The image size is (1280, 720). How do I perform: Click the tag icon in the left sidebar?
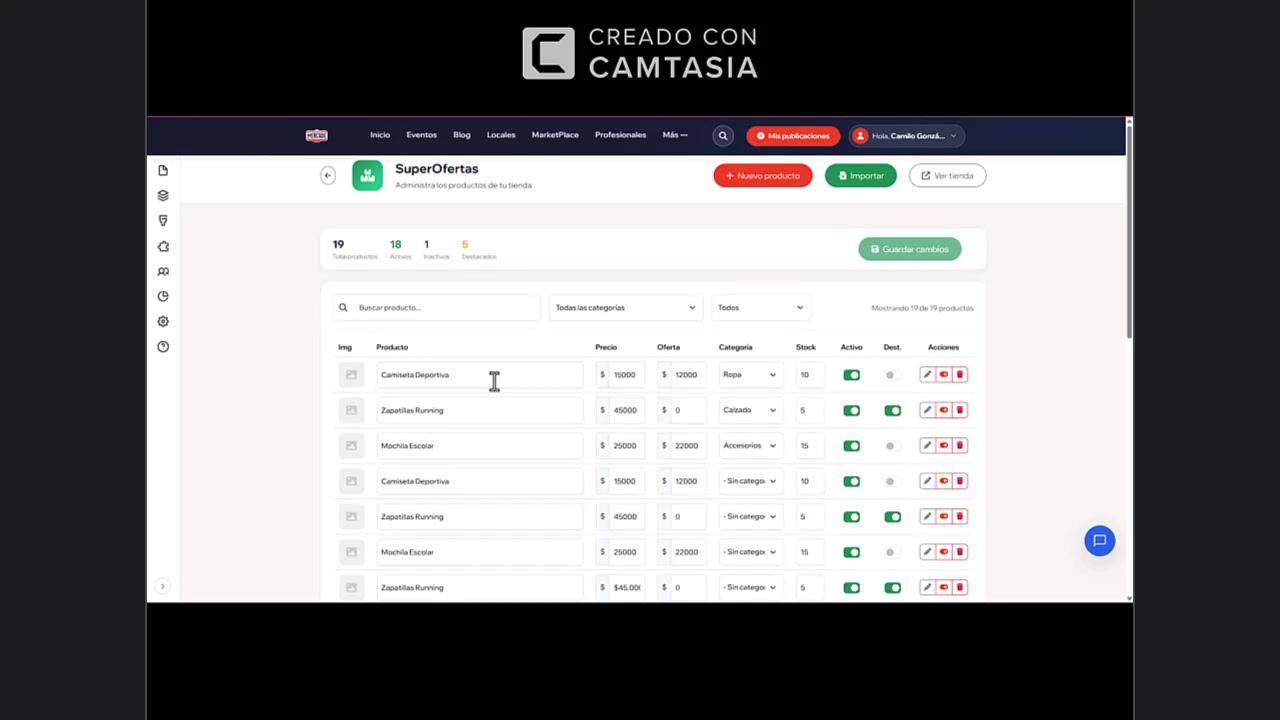163,220
